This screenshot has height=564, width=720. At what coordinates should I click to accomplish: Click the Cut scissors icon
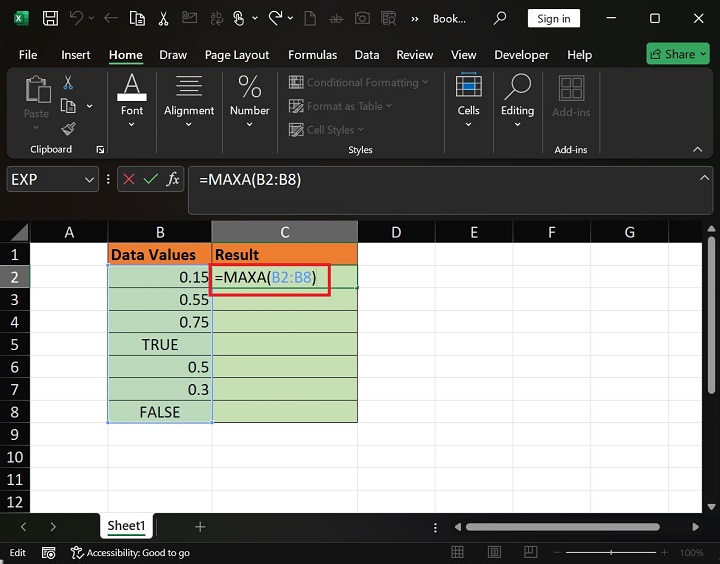click(68, 84)
